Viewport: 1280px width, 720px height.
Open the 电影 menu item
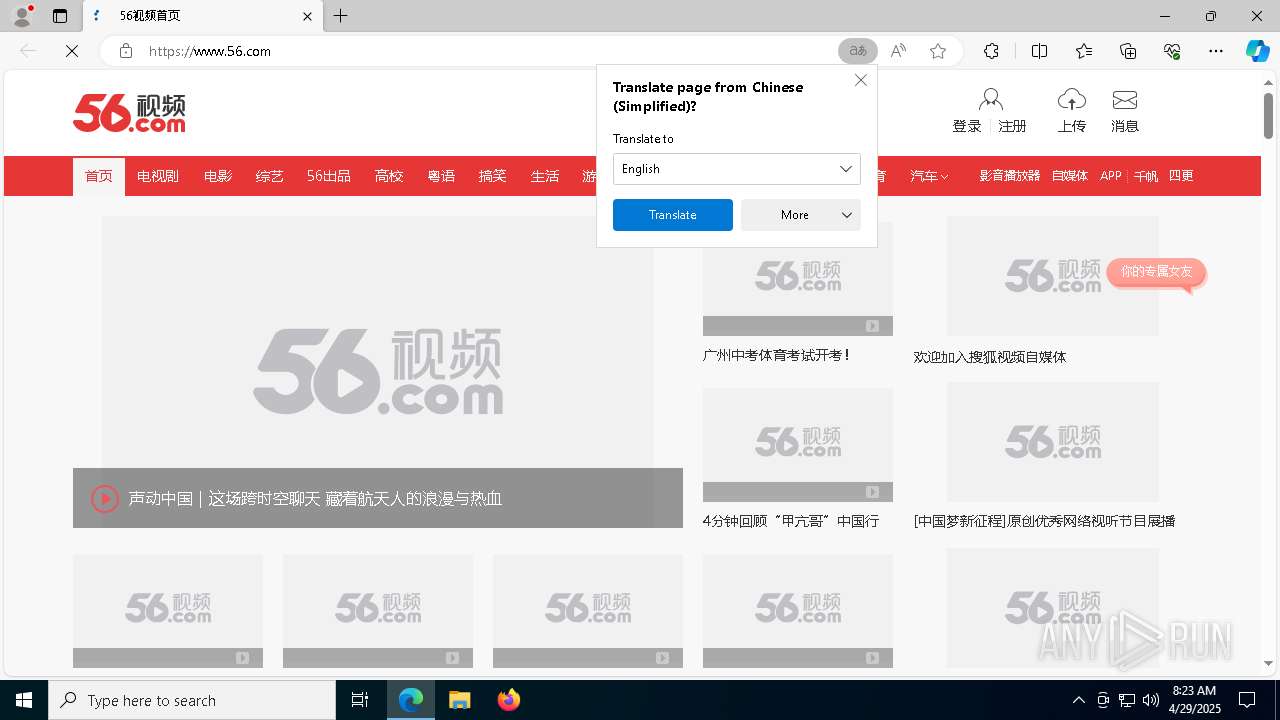pyautogui.click(x=218, y=176)
